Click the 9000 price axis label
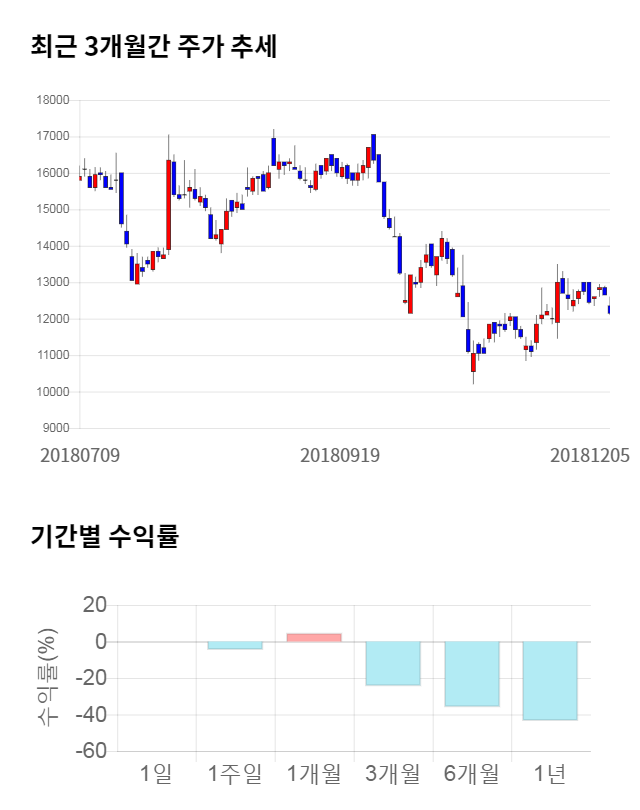 tap(54, 428)
